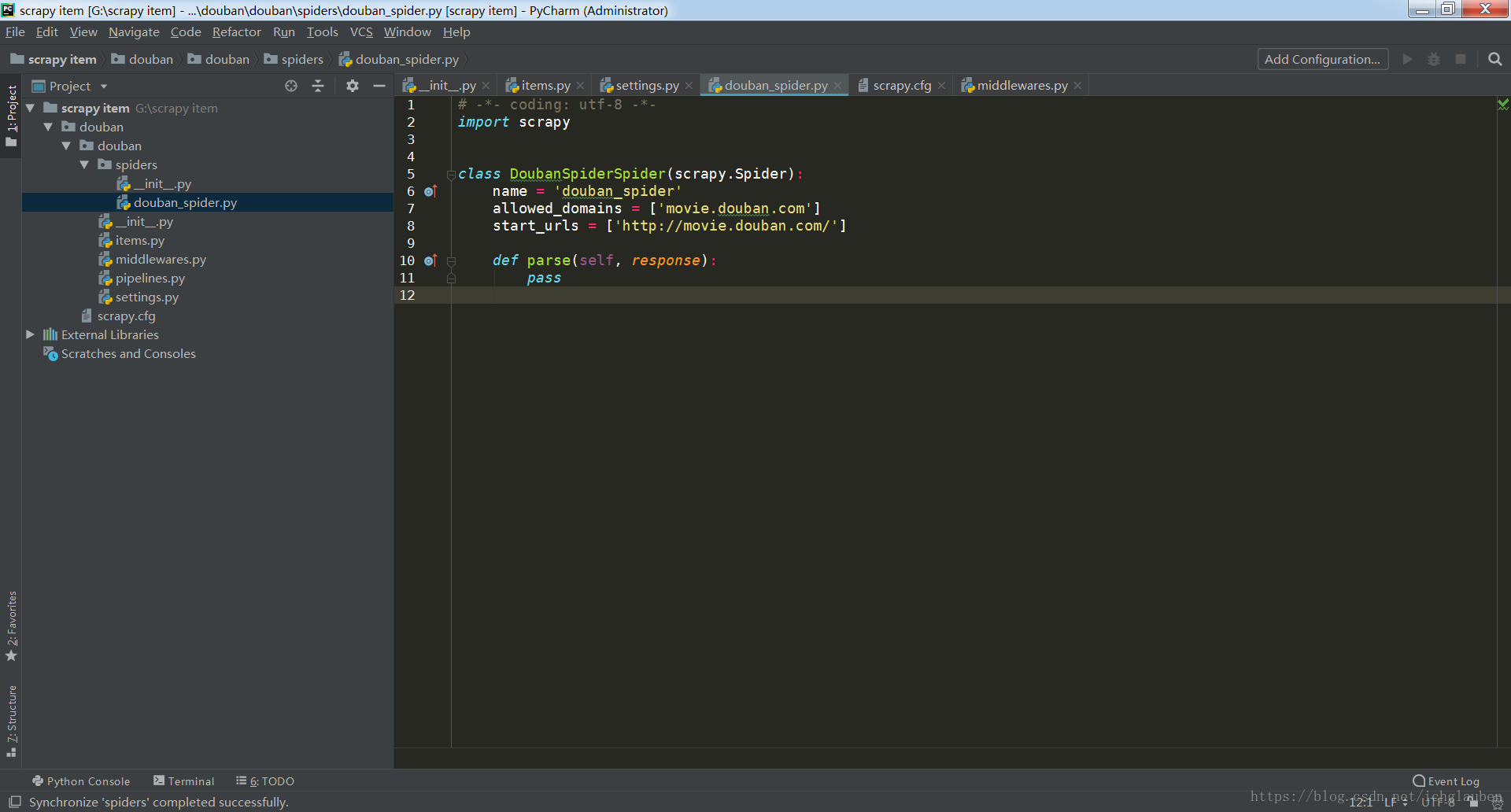Image resolution: width=1511 pixels, height=812 pixels.
Task: Close the settings.py tab
Action: [689, 86]
